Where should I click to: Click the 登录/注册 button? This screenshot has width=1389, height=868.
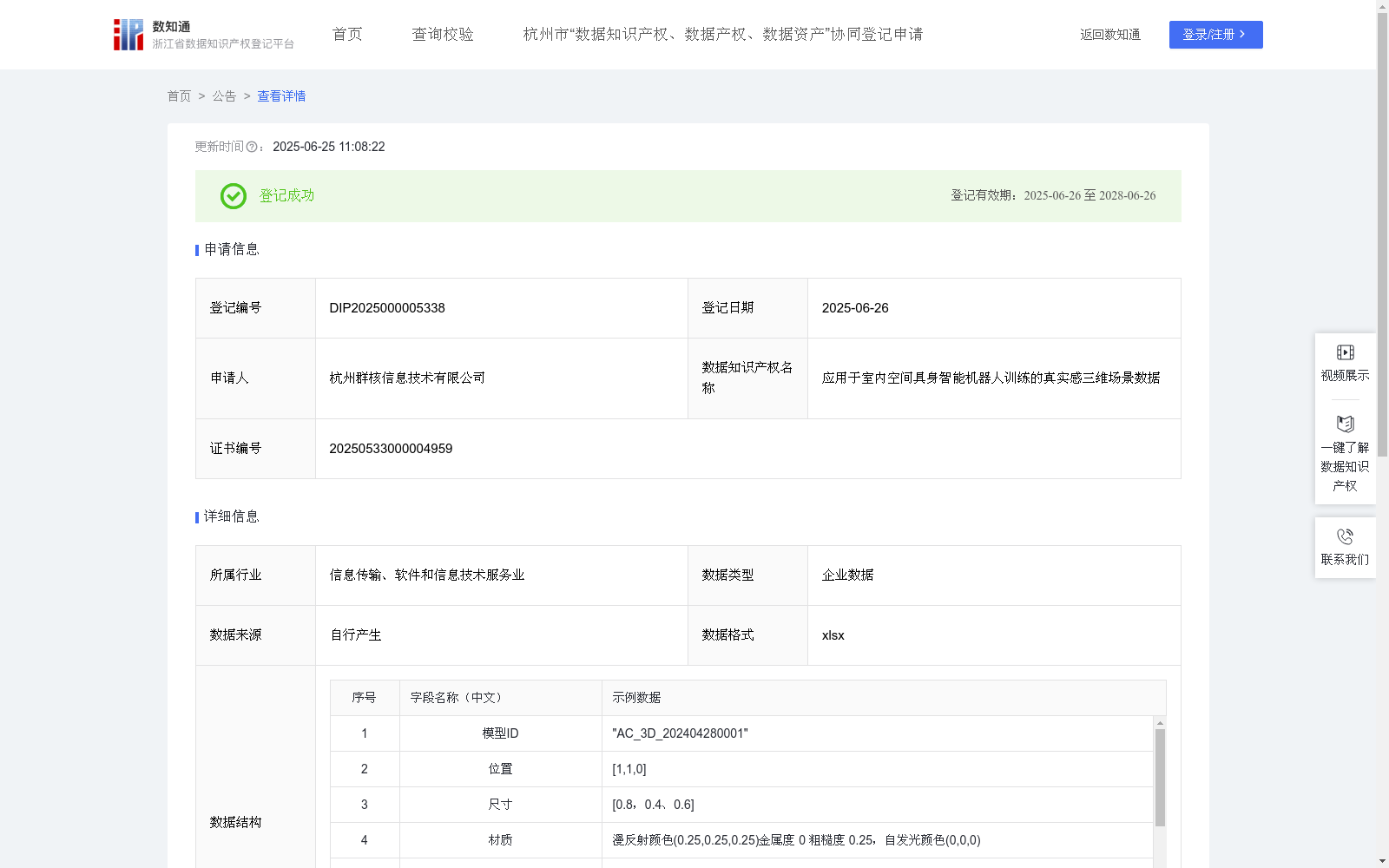tap(1215, 35)
